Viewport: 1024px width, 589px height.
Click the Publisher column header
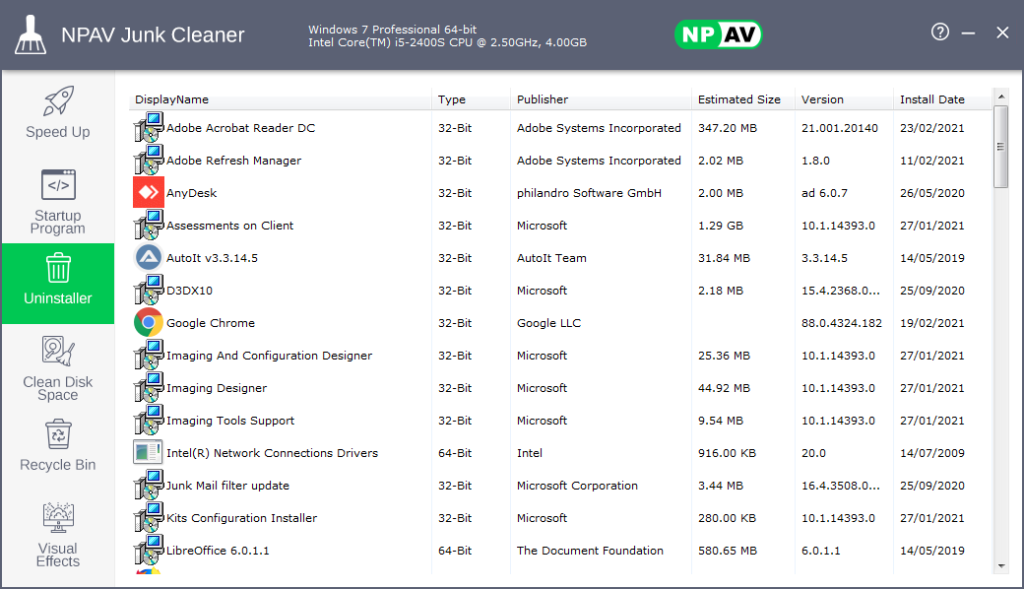click(542, 99)
